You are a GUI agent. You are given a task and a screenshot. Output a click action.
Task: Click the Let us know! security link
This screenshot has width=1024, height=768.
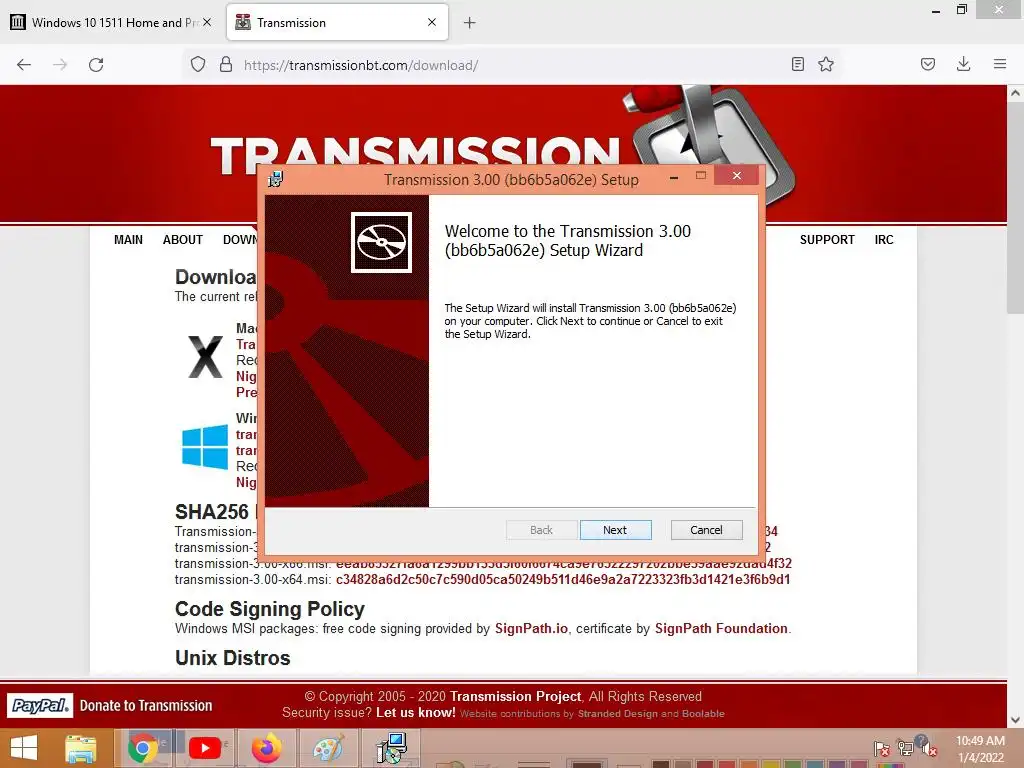tap(415, 712)
